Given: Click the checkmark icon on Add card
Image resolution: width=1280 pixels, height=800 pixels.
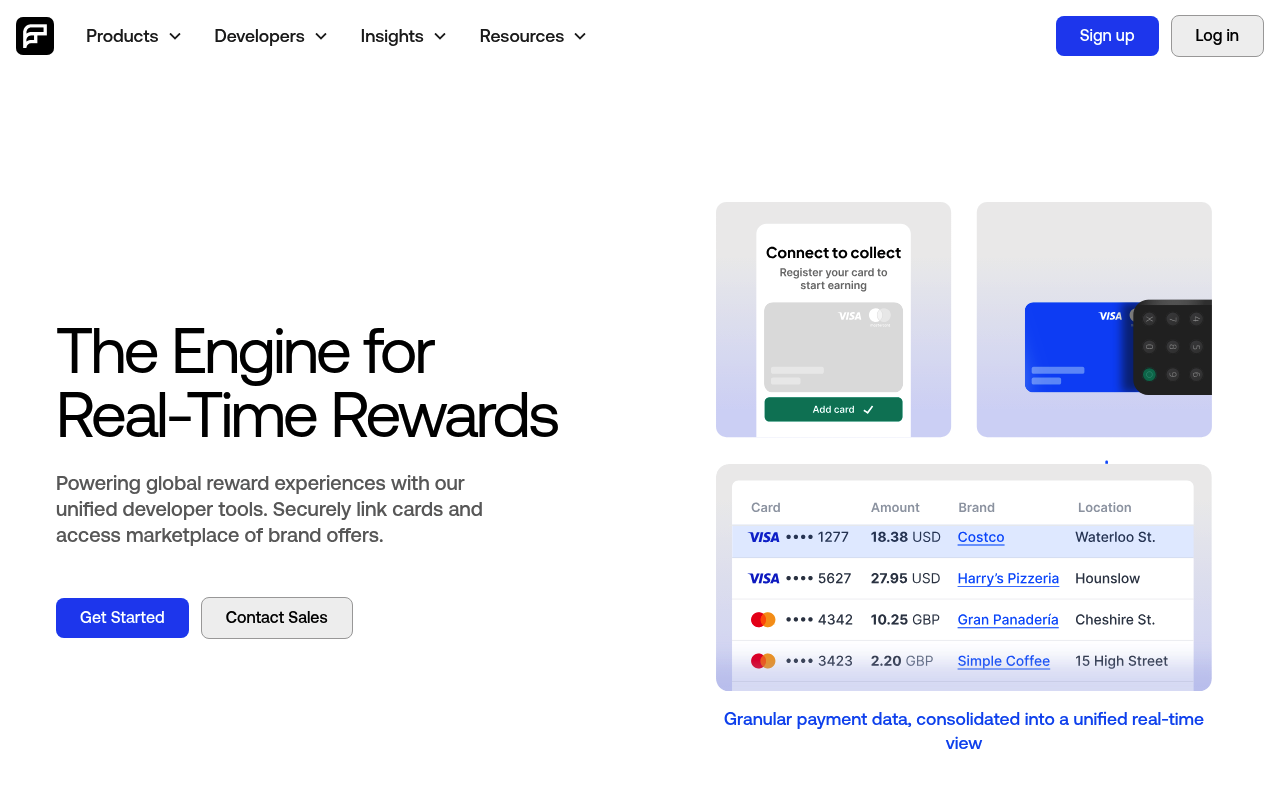Looking at the screenshot, I should [x=868, y=409].
